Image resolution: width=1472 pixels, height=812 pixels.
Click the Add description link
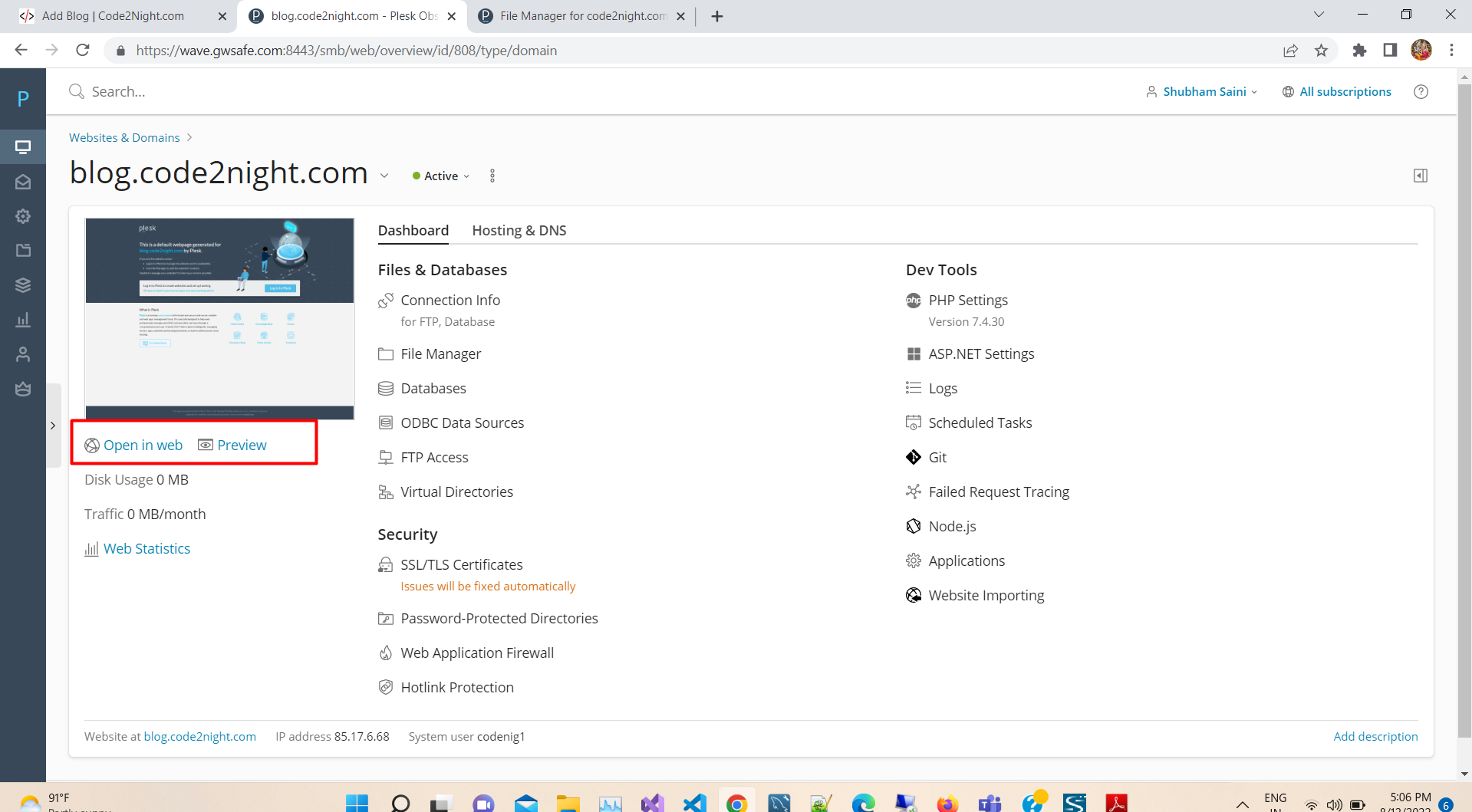1375,737
